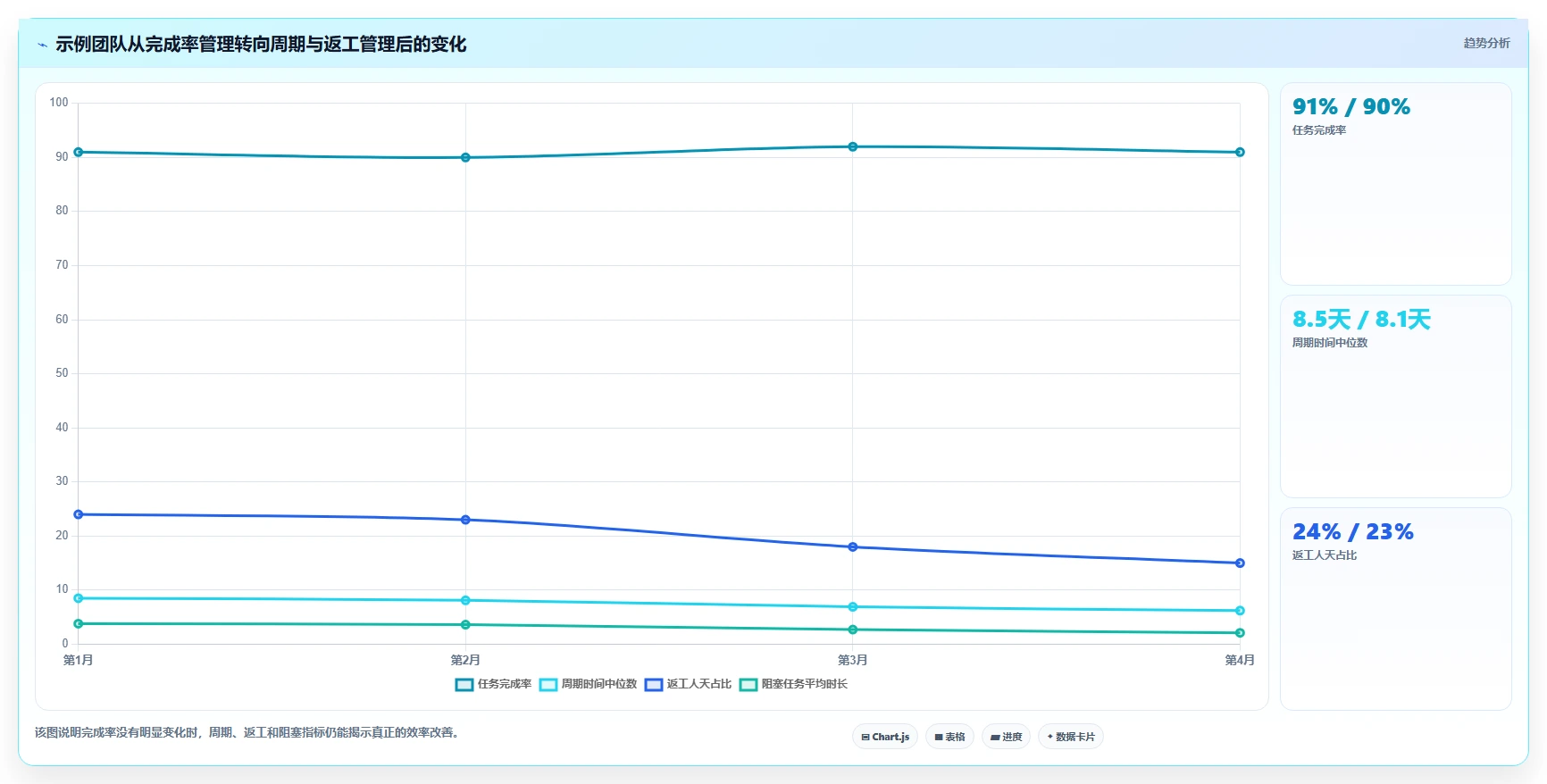Click 返工人天占比 data point at 第3月
The height and width of the screenshot is (784, 1547).
coord(853,546)
